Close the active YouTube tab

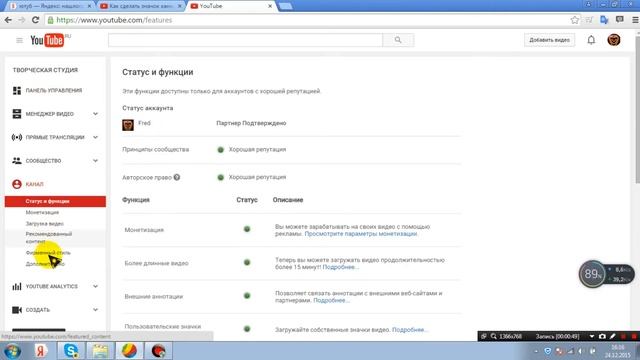[270, 6]
